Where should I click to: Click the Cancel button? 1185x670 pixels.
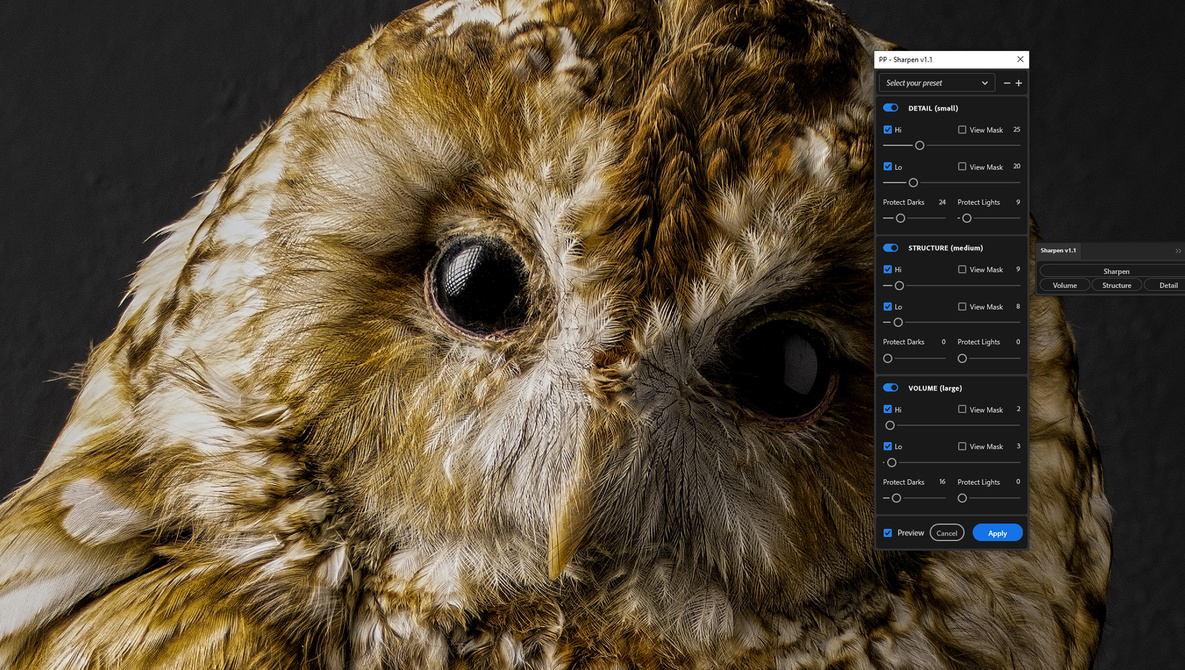coord(947,533)
